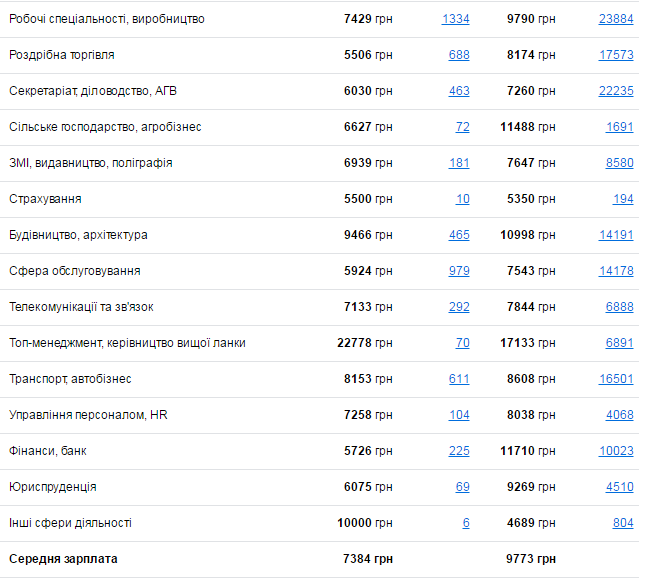646x581 pixels.
Task: Open the 16501 link for Транспорт, автобізнес
Action: point(615,379)
